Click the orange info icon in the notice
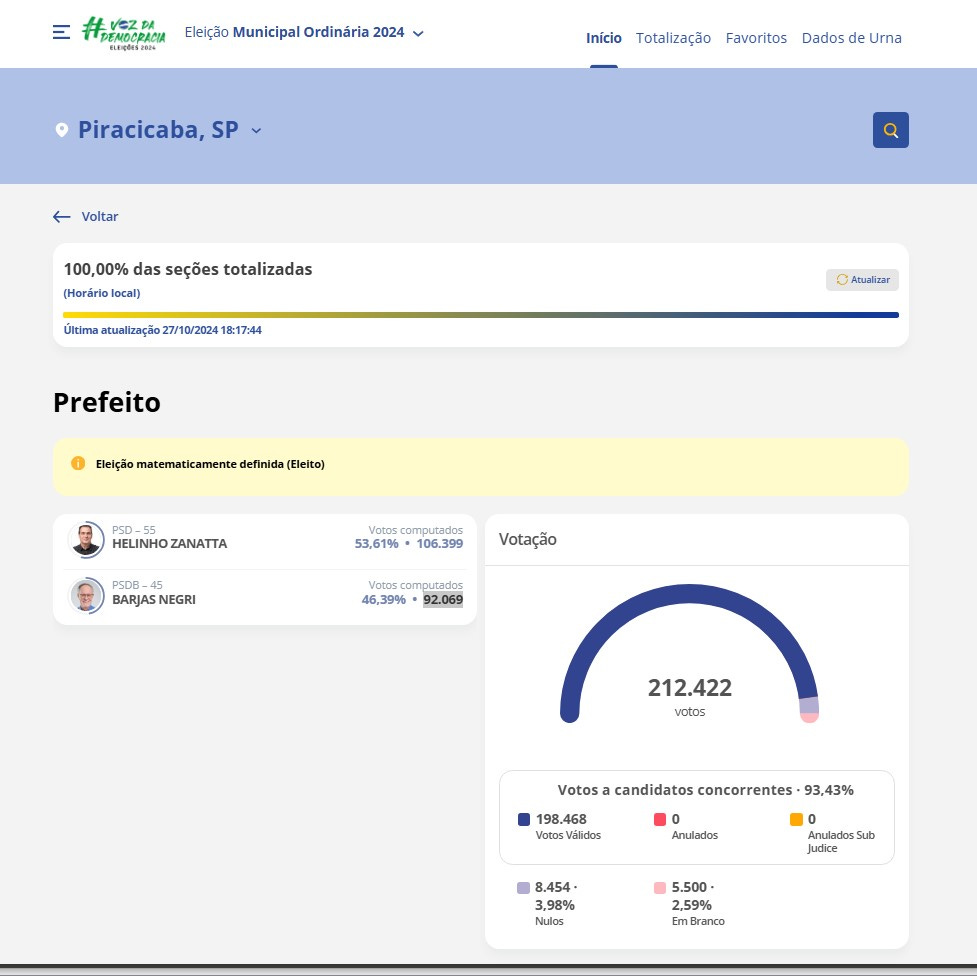977x976 pixels. point(78,464)
